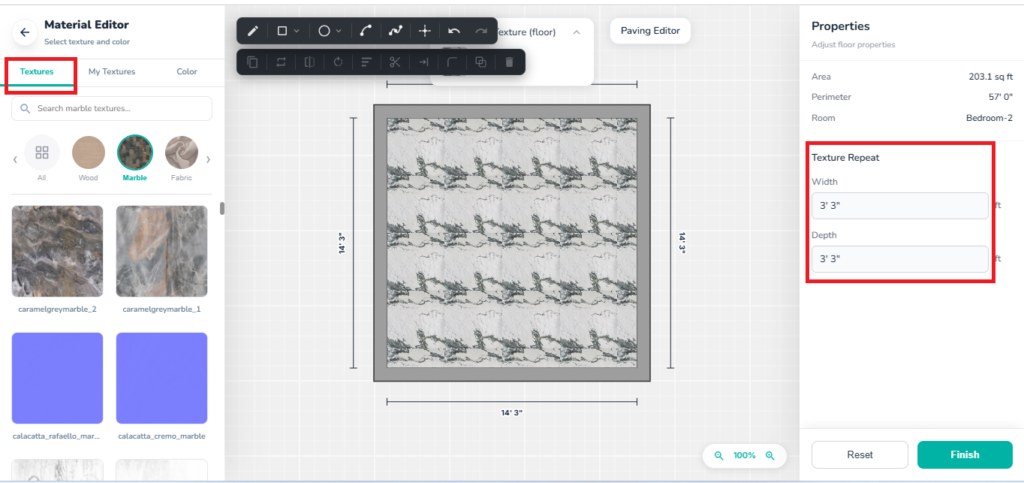1024x483 pixels.
Task: Click the Reset button
Action: [859, 455]
